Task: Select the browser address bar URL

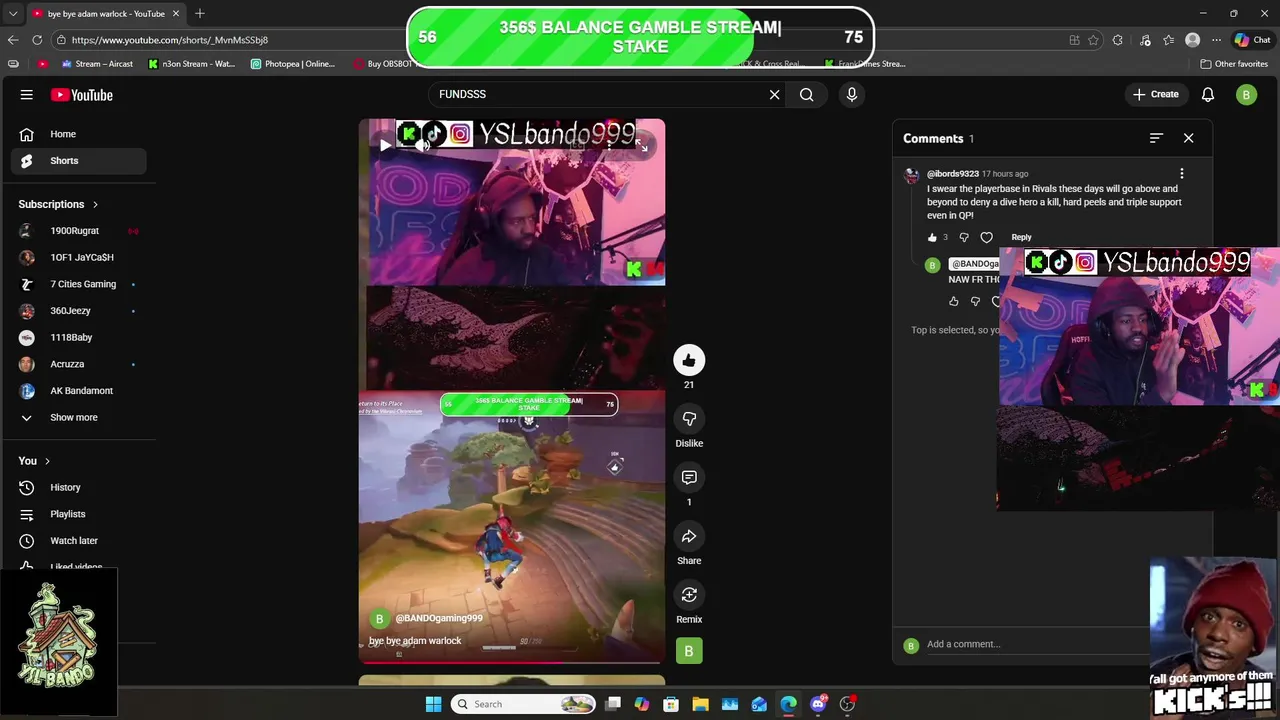Action: click(169, 40)
